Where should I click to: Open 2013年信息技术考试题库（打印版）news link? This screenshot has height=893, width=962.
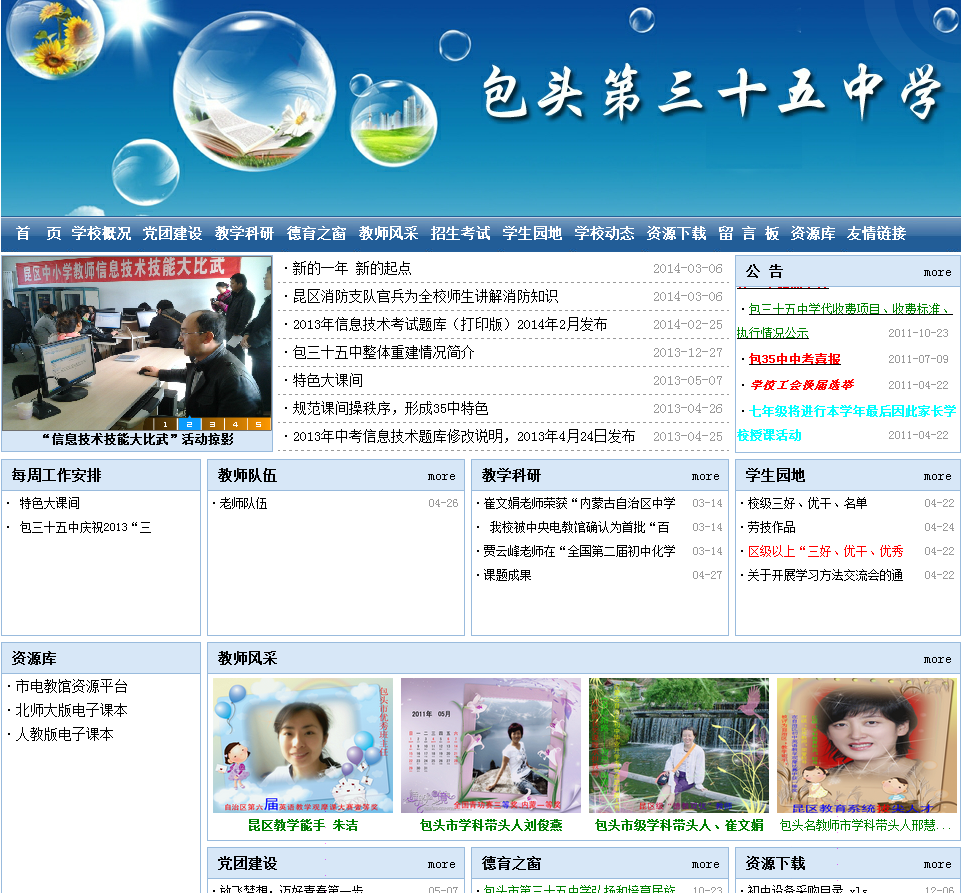(x=450, y=324)
